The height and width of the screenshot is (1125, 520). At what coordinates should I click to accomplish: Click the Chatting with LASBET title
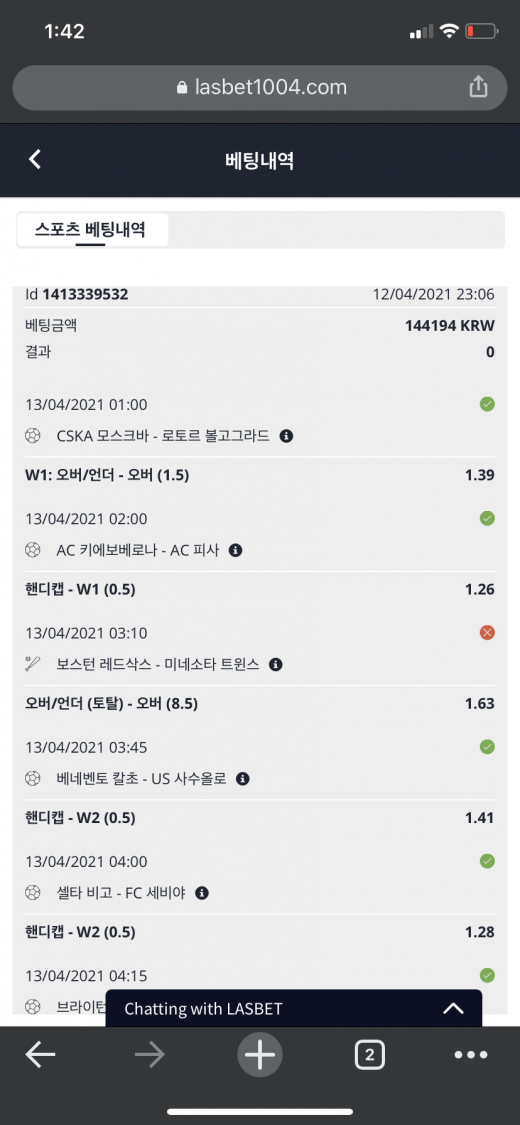pos(204,1009)
